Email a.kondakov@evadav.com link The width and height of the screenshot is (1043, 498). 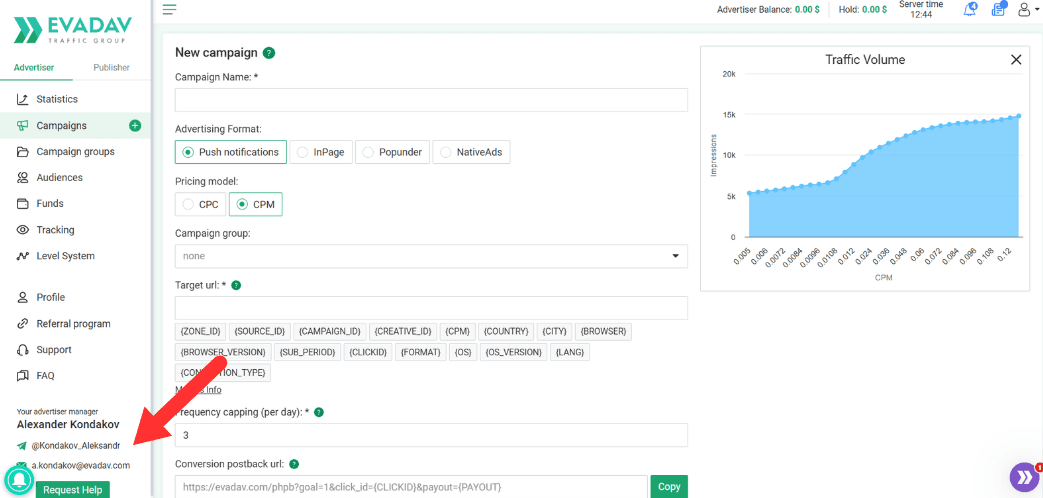coord(80,465)
